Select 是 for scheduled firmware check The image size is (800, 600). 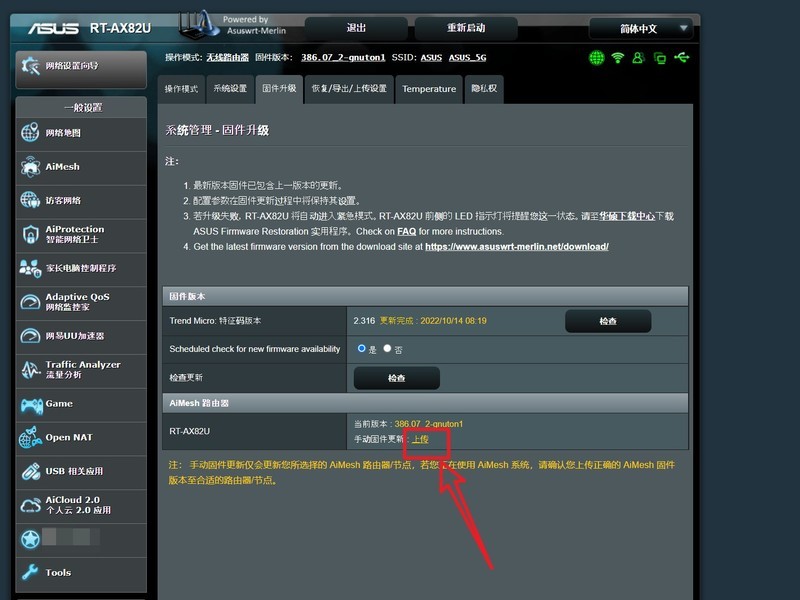361,348
